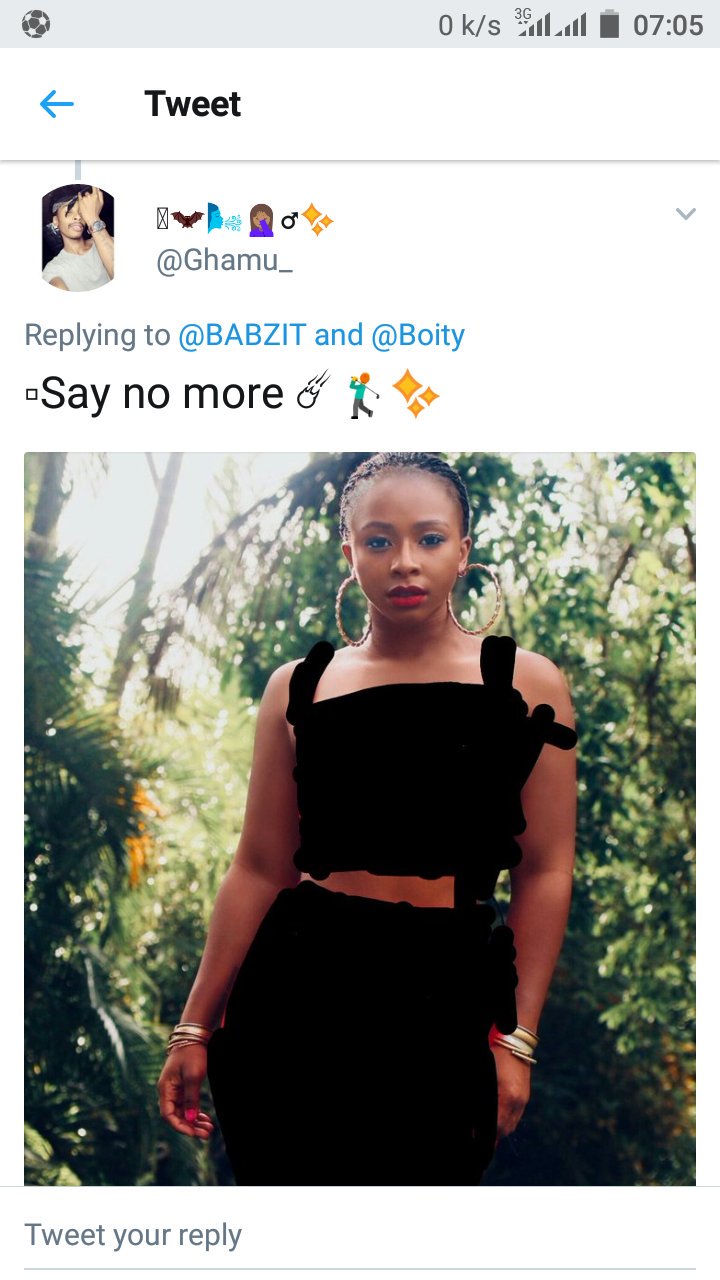Tap the "Say no more" tweet text
Image resolution: width=720 pixels, height=1280 pixels.
point(162,394)
